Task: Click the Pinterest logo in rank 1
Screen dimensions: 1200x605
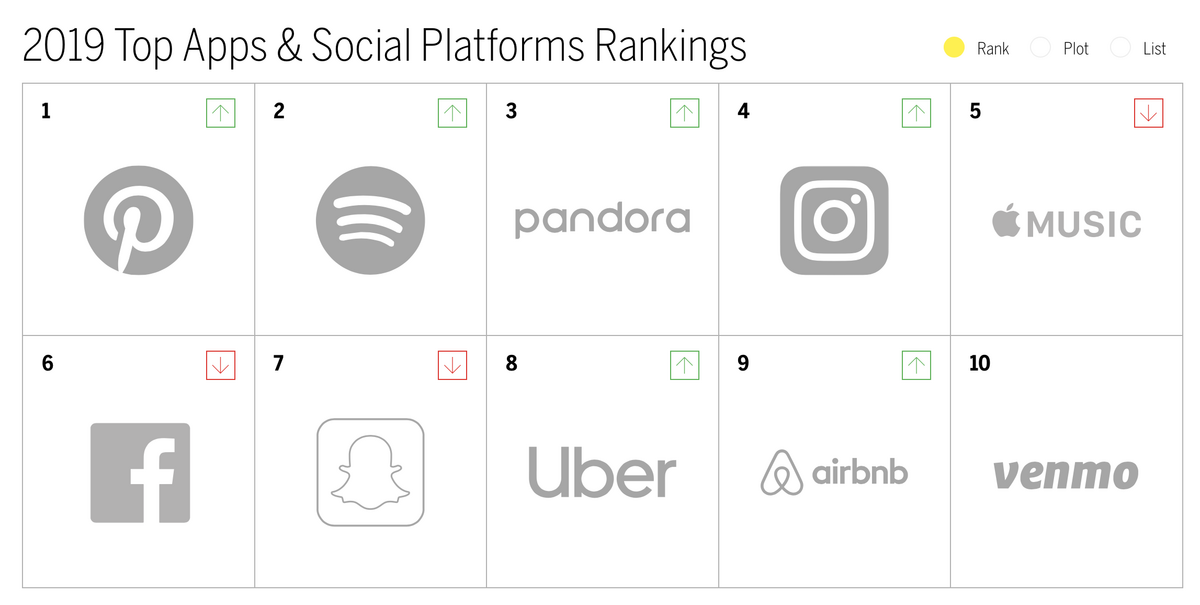Action: pos(138,220)
